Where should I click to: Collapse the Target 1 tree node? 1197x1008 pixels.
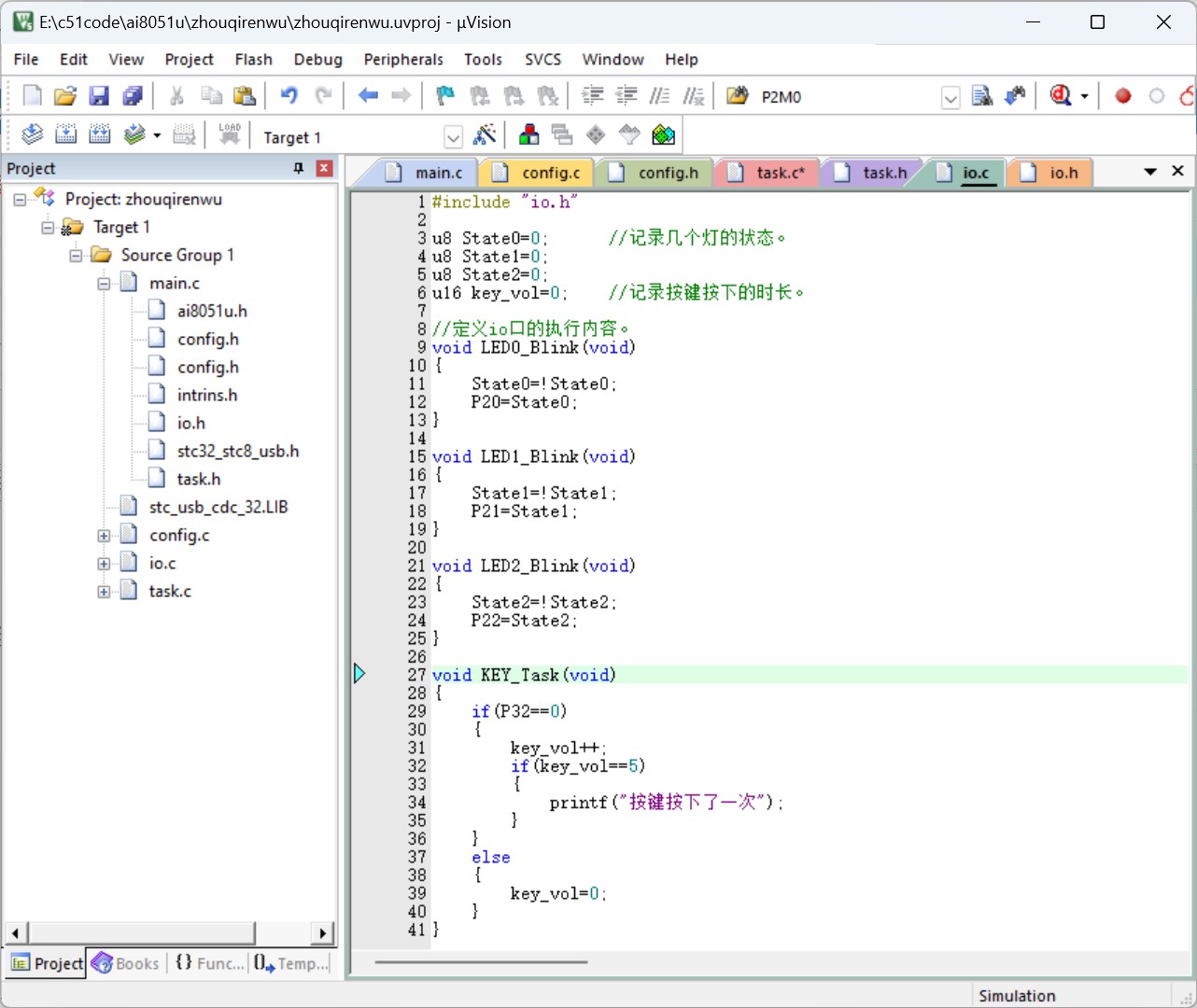click(x=48, y=227)
